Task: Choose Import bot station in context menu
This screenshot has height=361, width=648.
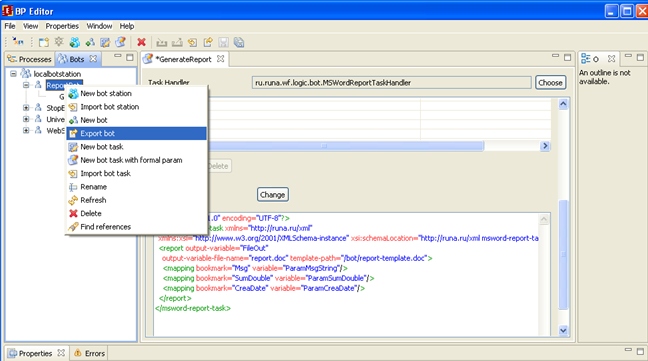Action: [136, 107]
